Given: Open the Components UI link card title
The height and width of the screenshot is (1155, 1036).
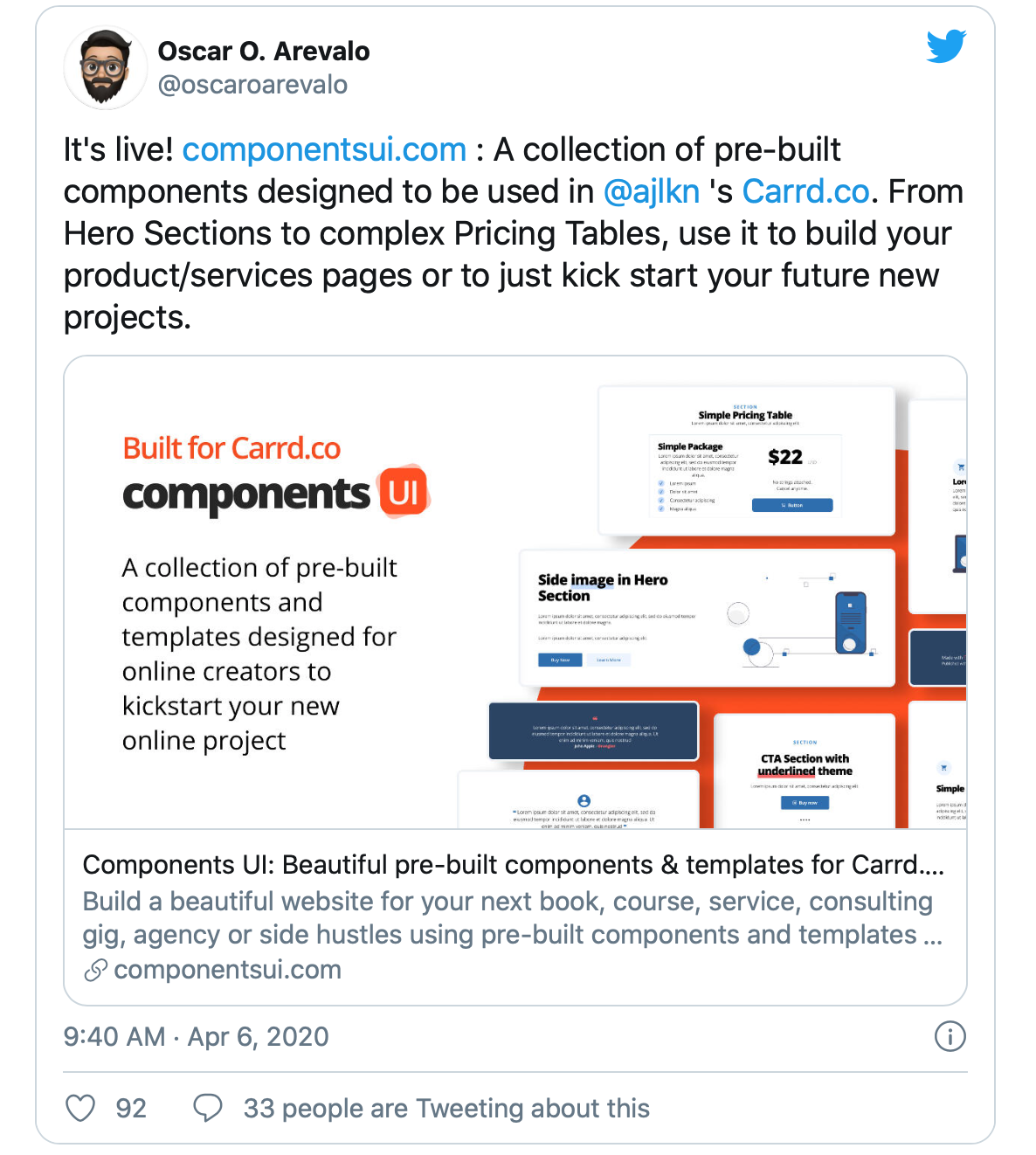Looking at the screenshot, I should pos(514,865).
